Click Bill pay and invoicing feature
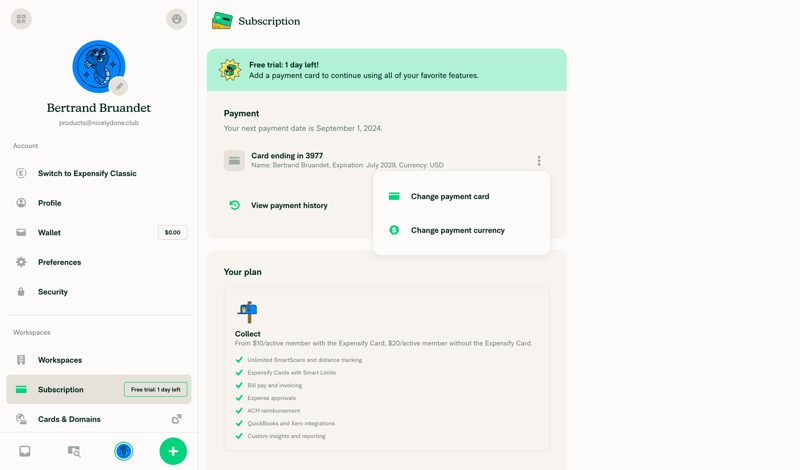The height and width of the screenshot is (470, 800). pos(274,385)
